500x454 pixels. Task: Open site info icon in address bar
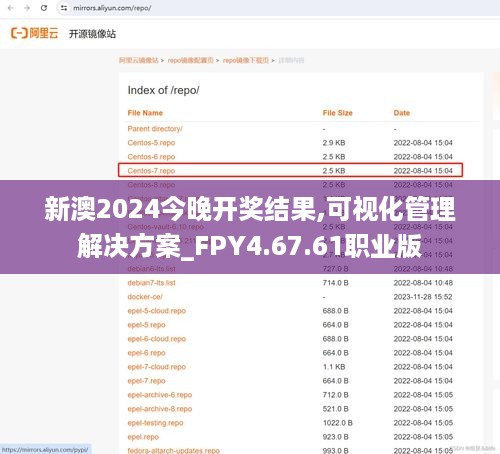pos(64,8)
